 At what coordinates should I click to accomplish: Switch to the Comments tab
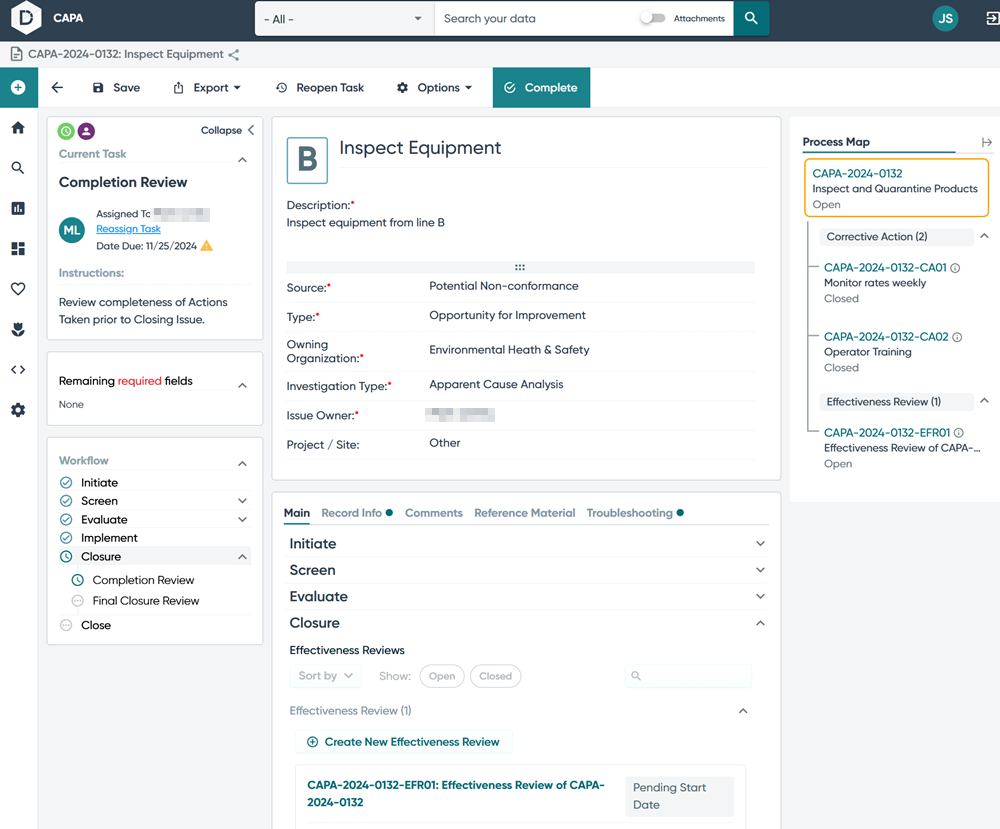[434, 513]
